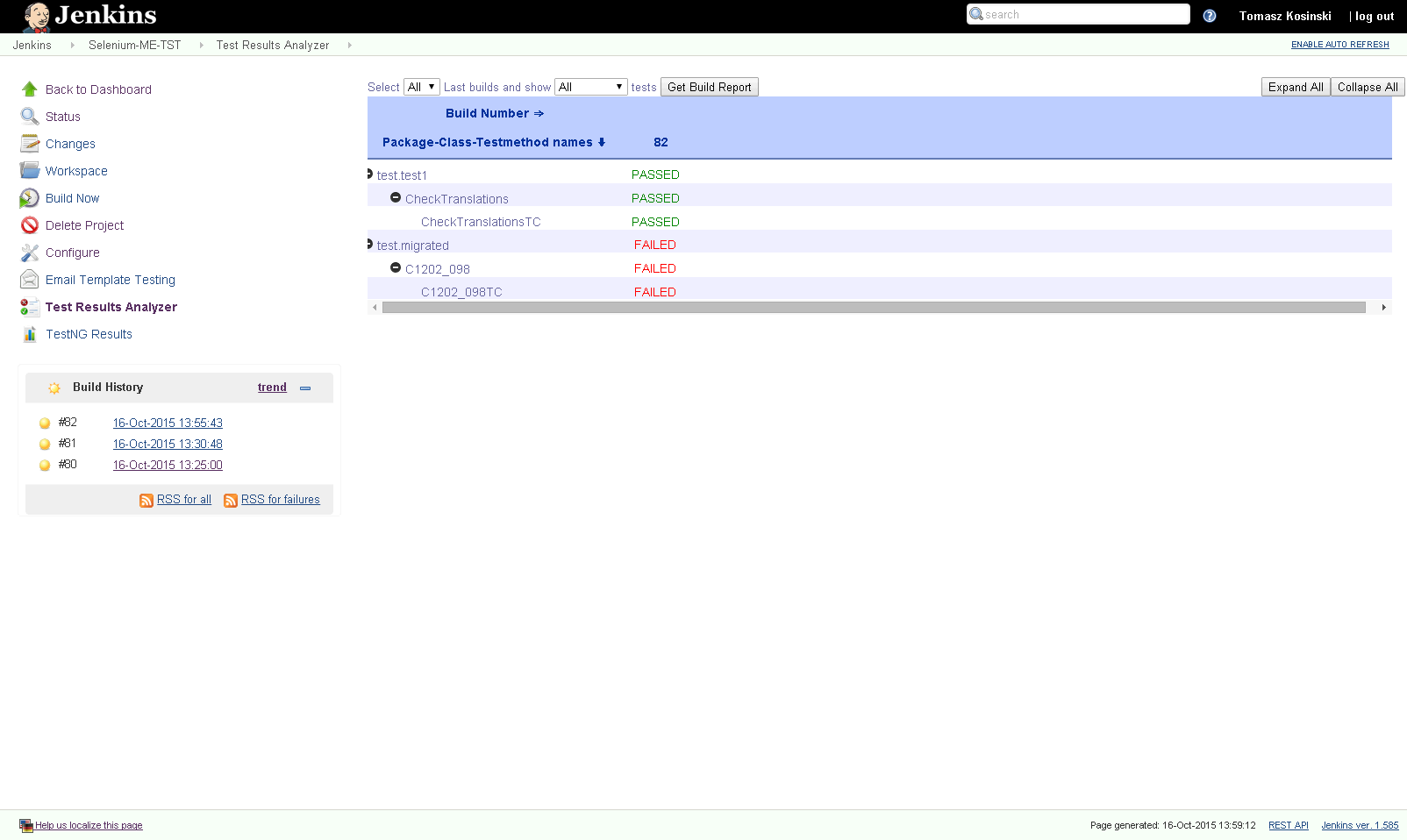Click the Workspace folder icon
Screen dimensions: 1407x840
coord(30,171)
